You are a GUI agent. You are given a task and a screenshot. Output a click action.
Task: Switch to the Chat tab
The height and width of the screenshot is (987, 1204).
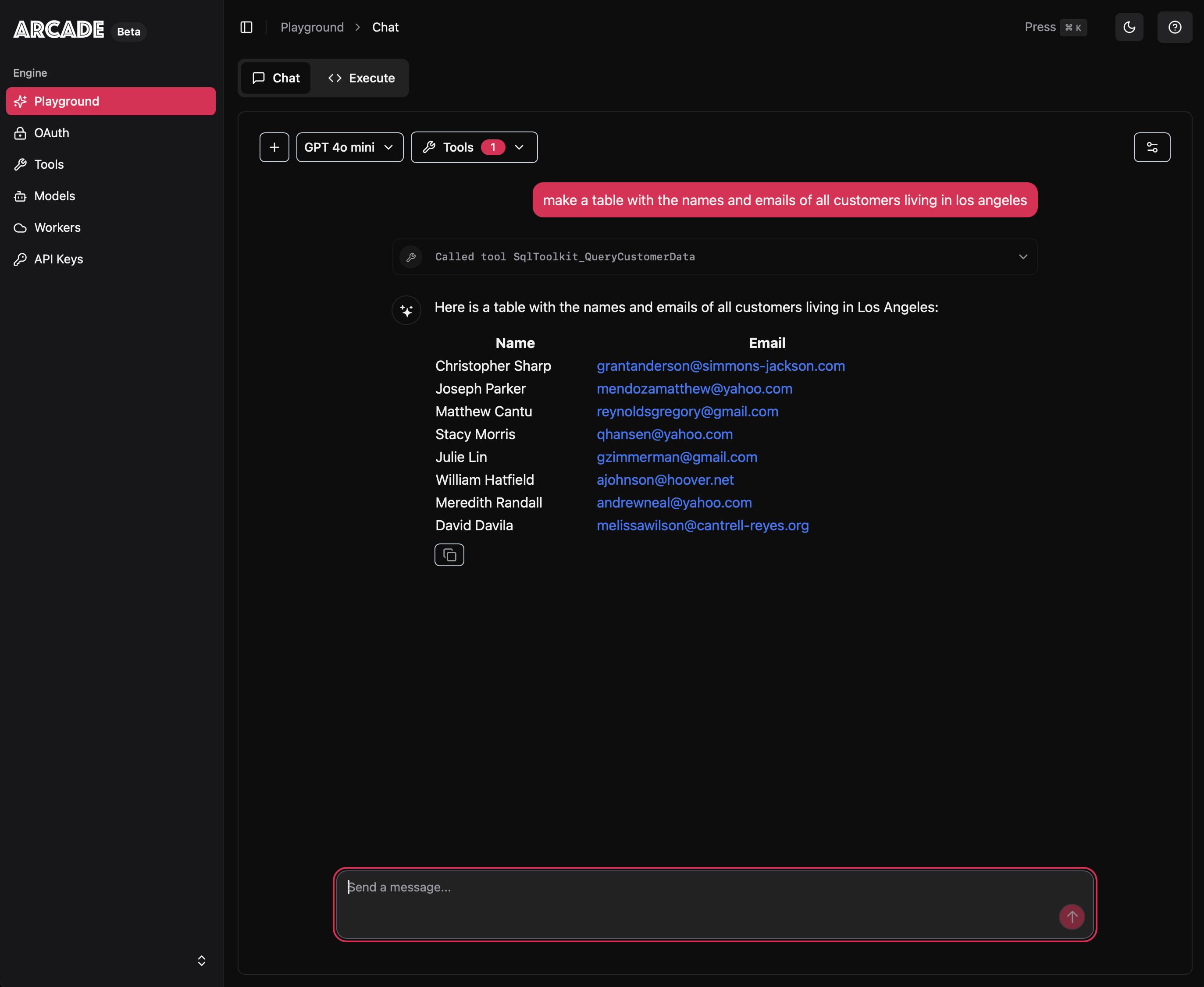click(276, 78)
